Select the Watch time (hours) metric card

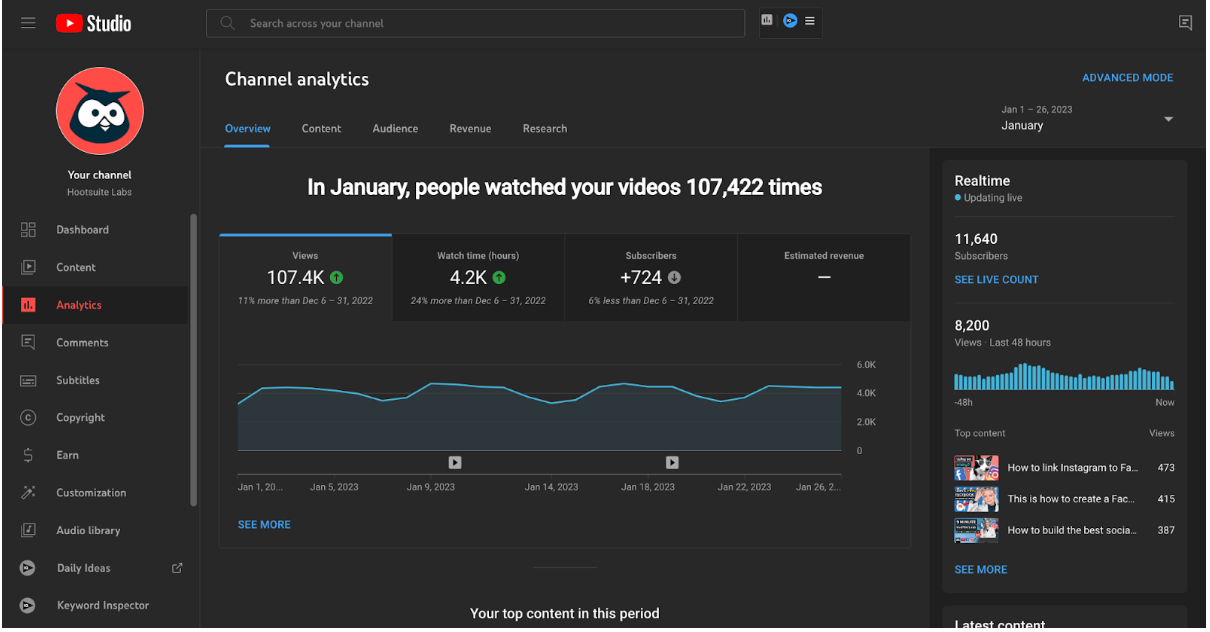[478, 278]
